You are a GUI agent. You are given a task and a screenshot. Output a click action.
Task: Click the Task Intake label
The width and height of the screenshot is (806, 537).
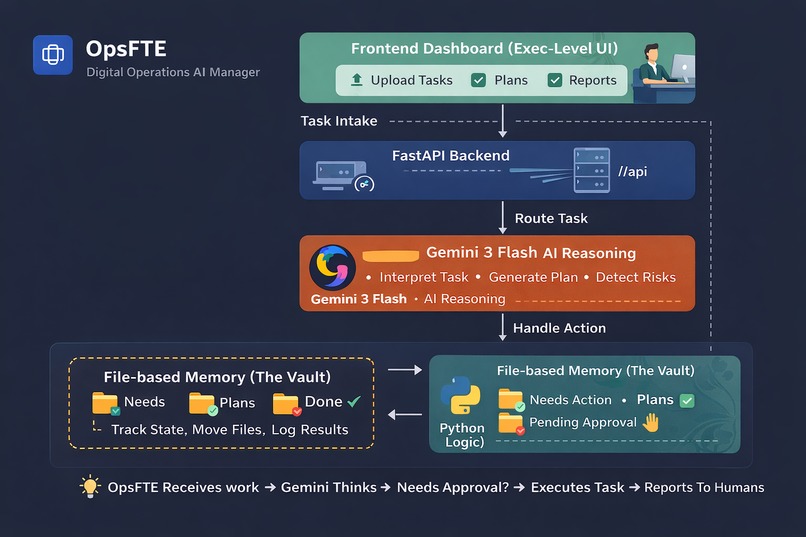point(339,121)
